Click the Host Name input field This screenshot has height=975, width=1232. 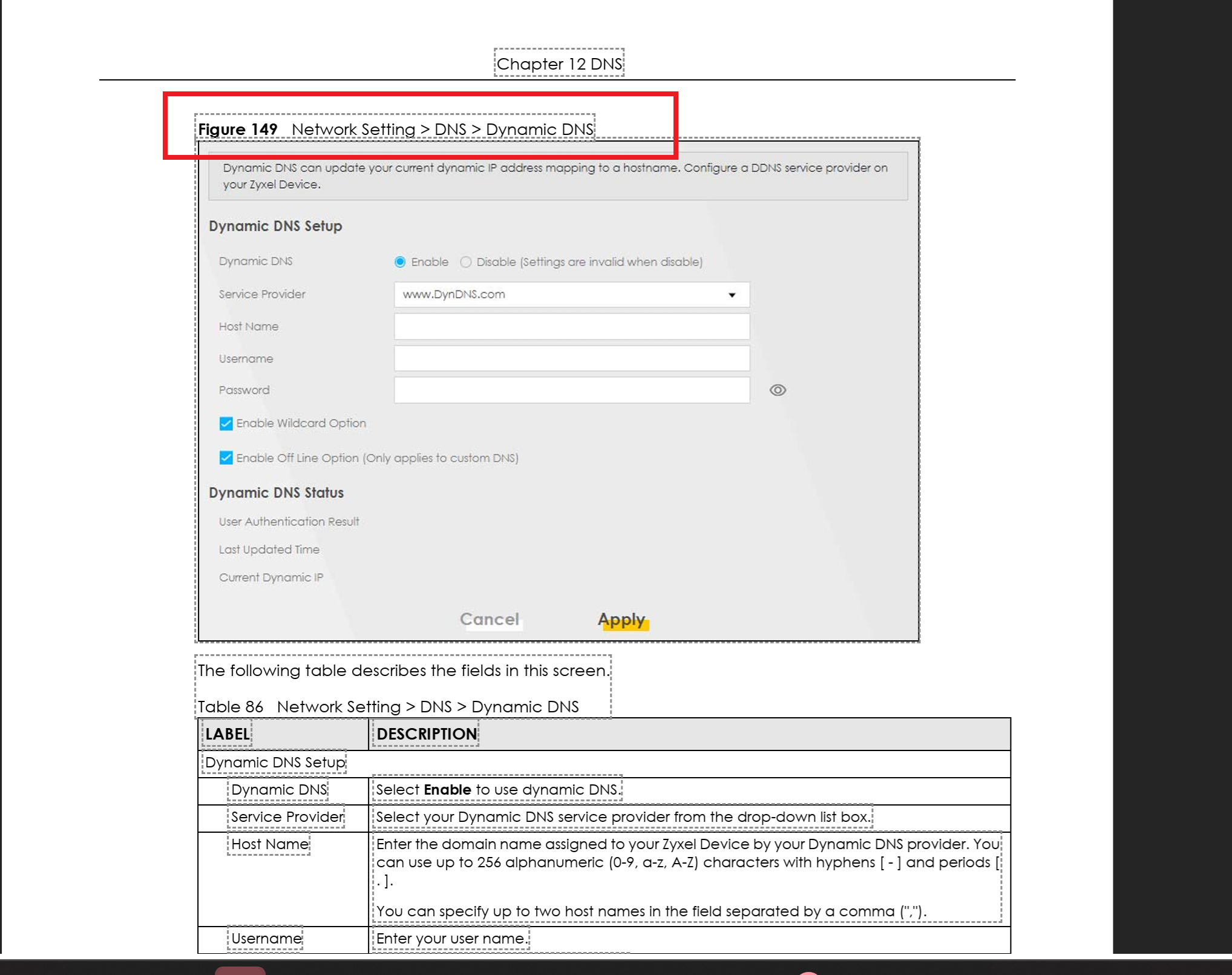571,327
